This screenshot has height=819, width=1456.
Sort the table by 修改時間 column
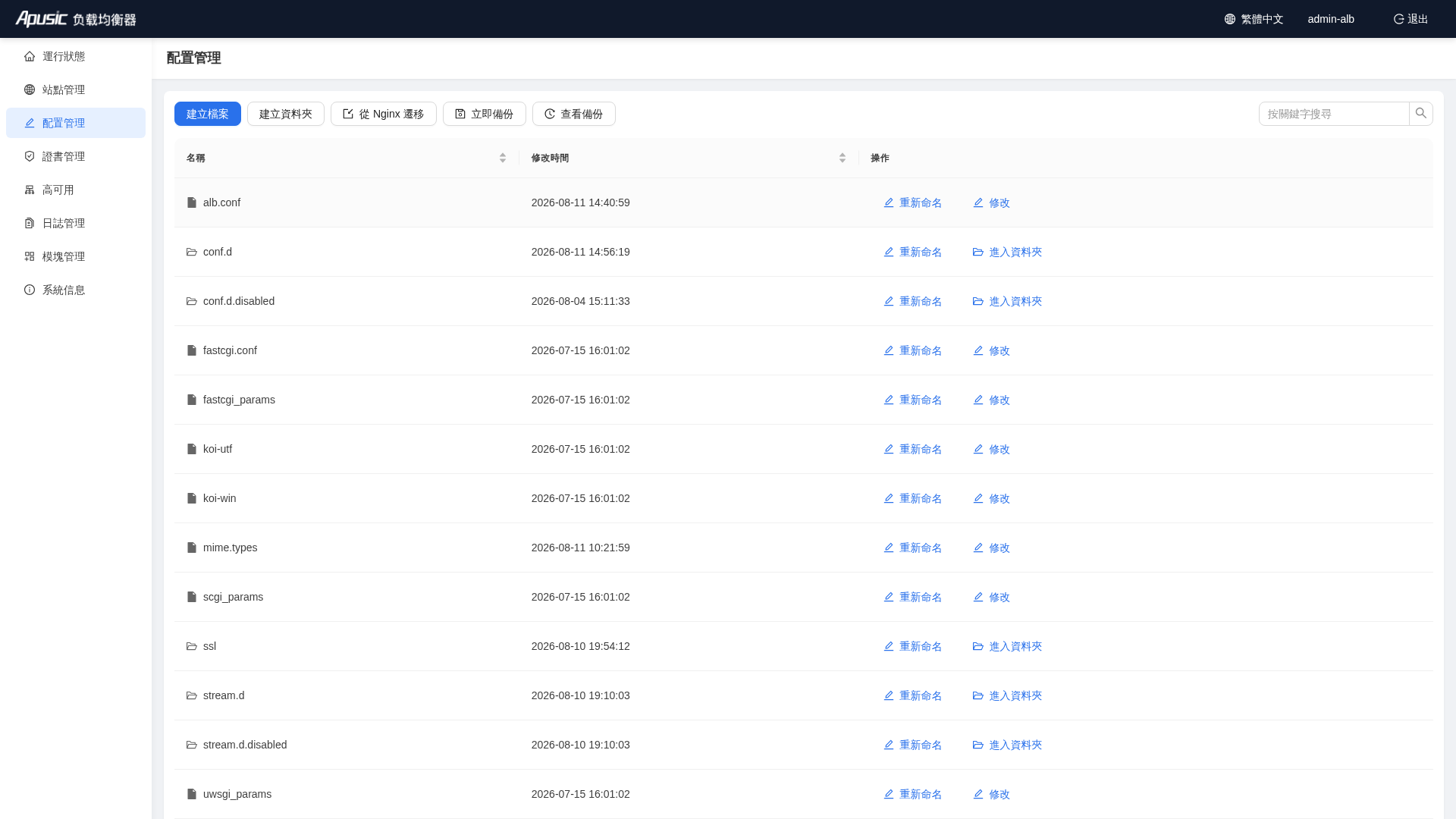[x=842, y=158]
